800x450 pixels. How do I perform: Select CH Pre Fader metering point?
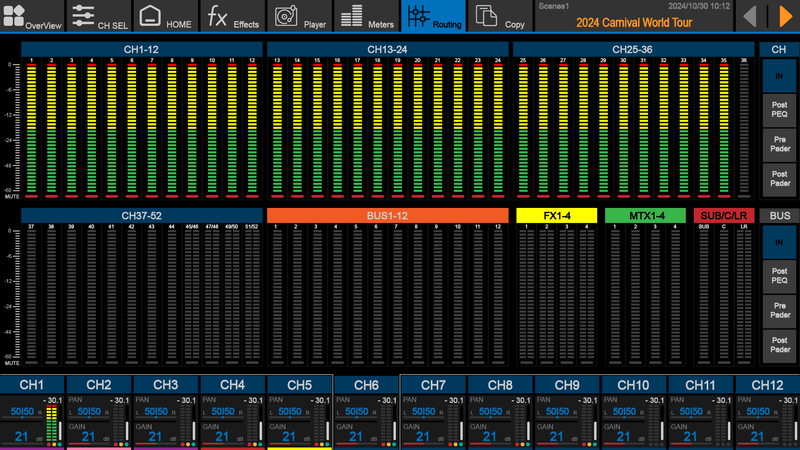779,144
